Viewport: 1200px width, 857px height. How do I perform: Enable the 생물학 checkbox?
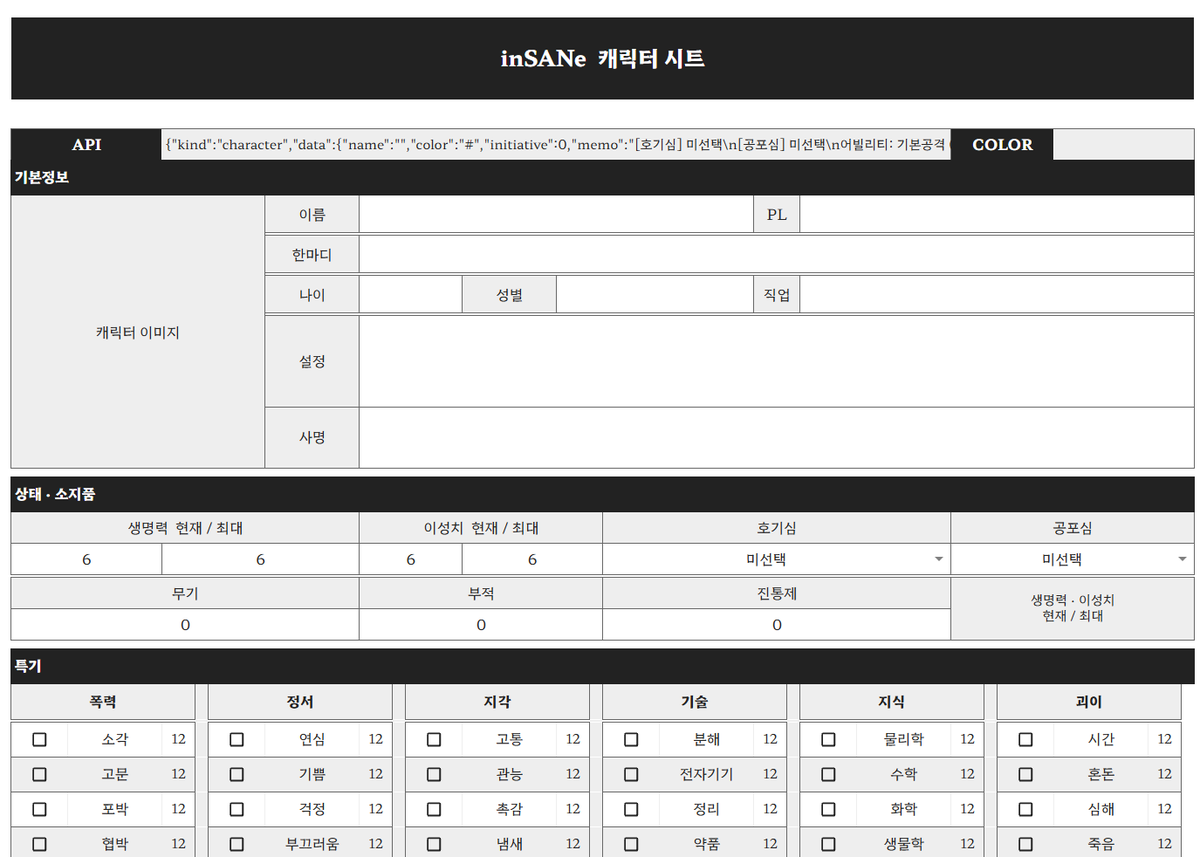click(828, 844)
